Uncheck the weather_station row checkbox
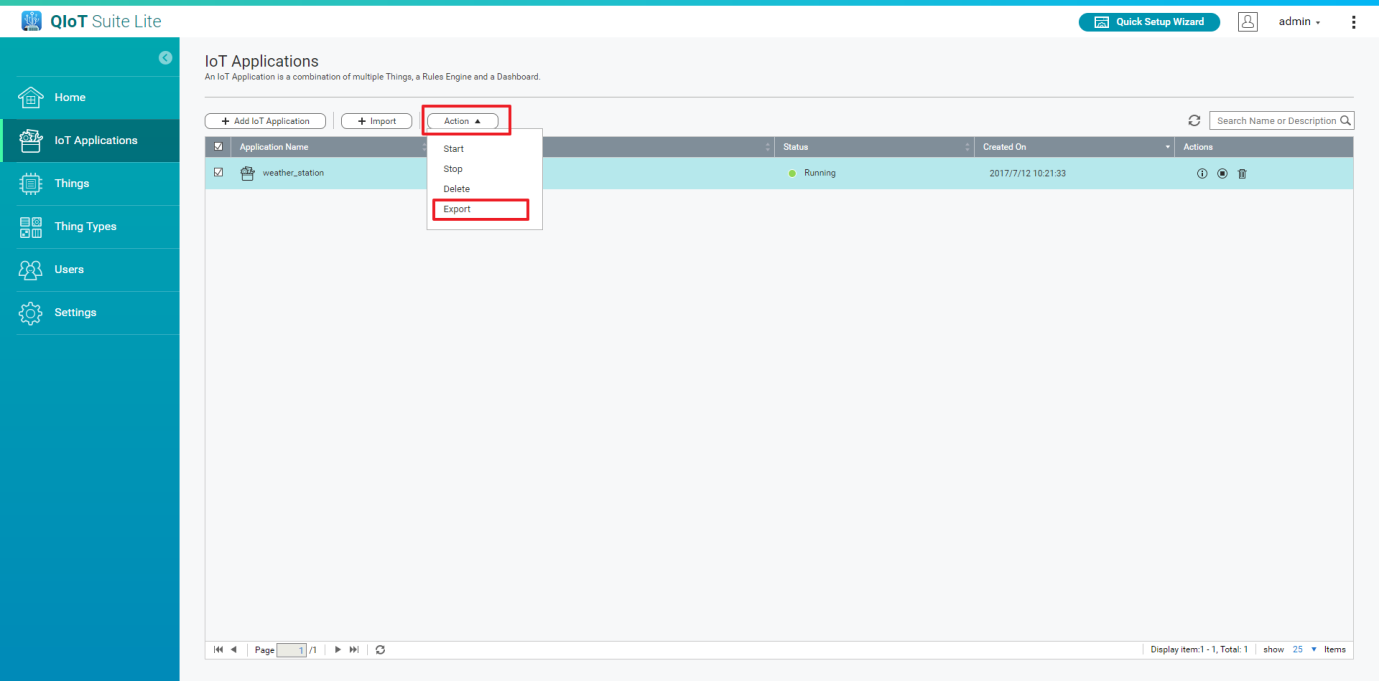 point(219,172)
